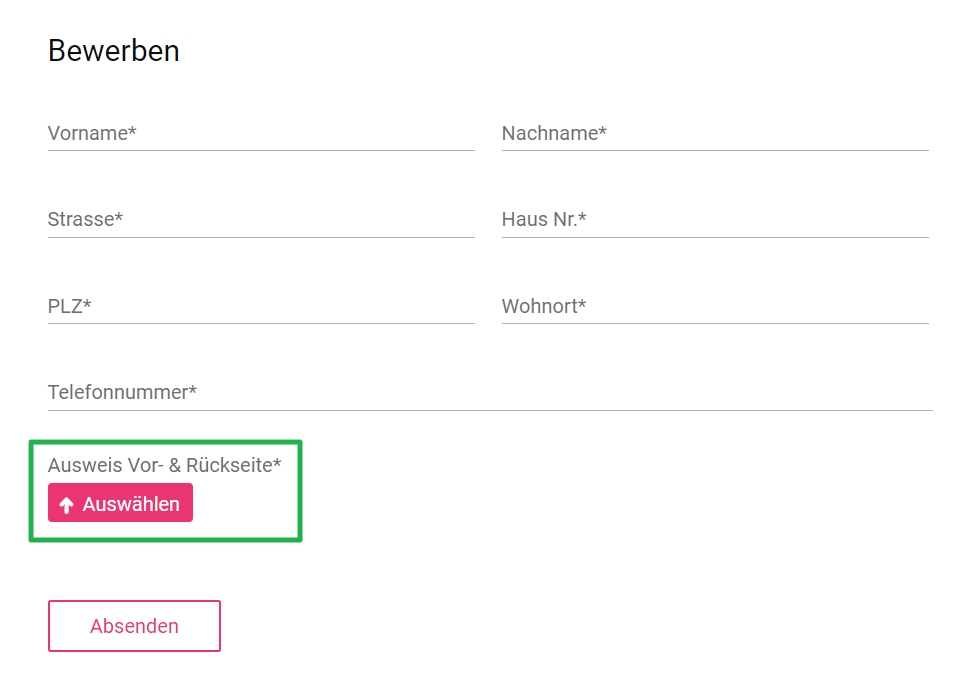975x681 pixels.
Task: Click the asterisk following PLZ
Action: coord(87,302)
